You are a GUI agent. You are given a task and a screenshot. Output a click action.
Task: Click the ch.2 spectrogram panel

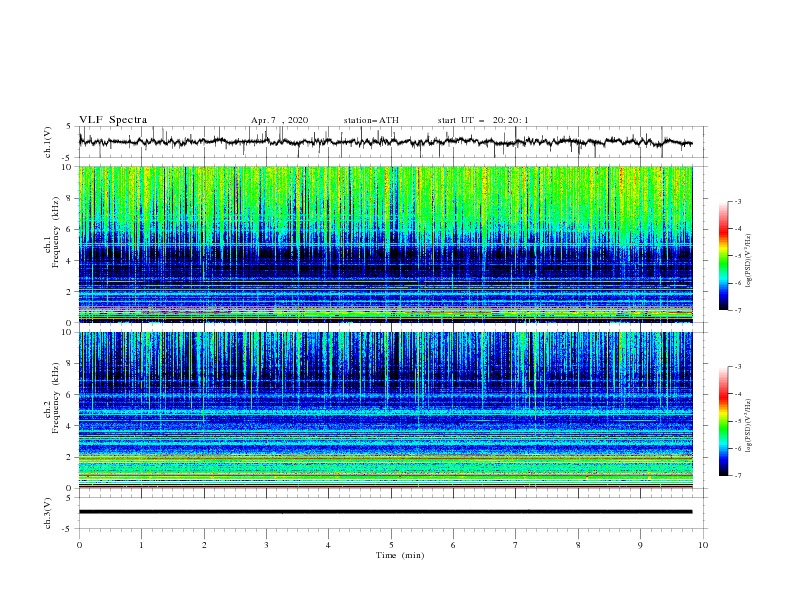click(385, 410)
